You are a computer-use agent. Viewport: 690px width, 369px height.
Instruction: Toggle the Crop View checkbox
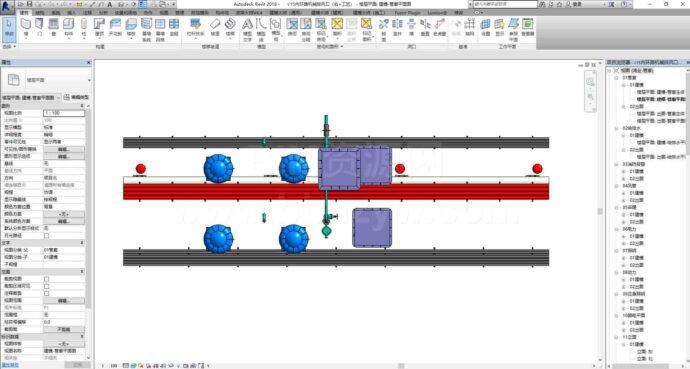tap(46, 279)
